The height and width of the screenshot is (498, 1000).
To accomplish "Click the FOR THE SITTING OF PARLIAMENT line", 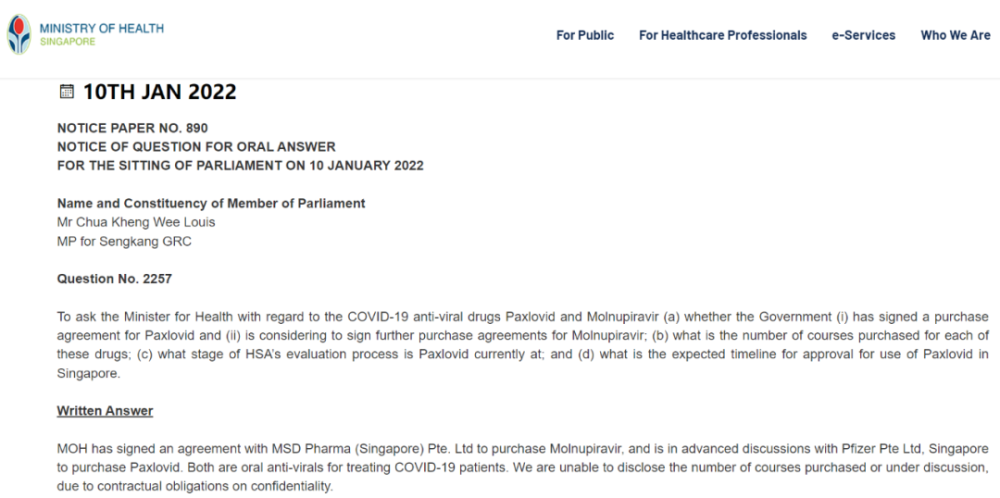I will point(240,166).
